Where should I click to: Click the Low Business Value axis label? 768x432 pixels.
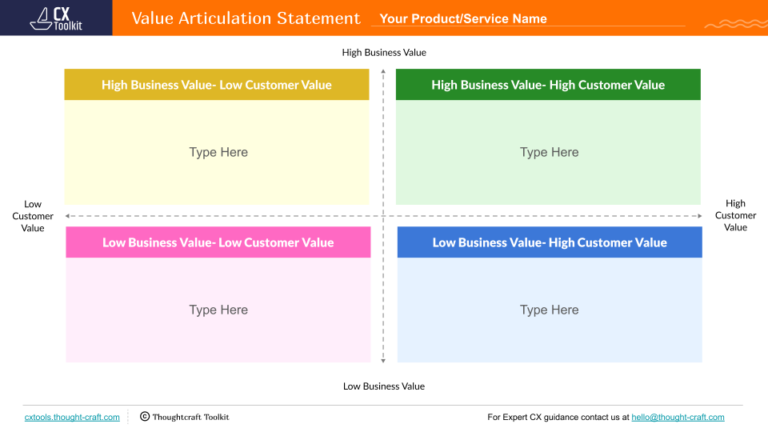point(384,386)
